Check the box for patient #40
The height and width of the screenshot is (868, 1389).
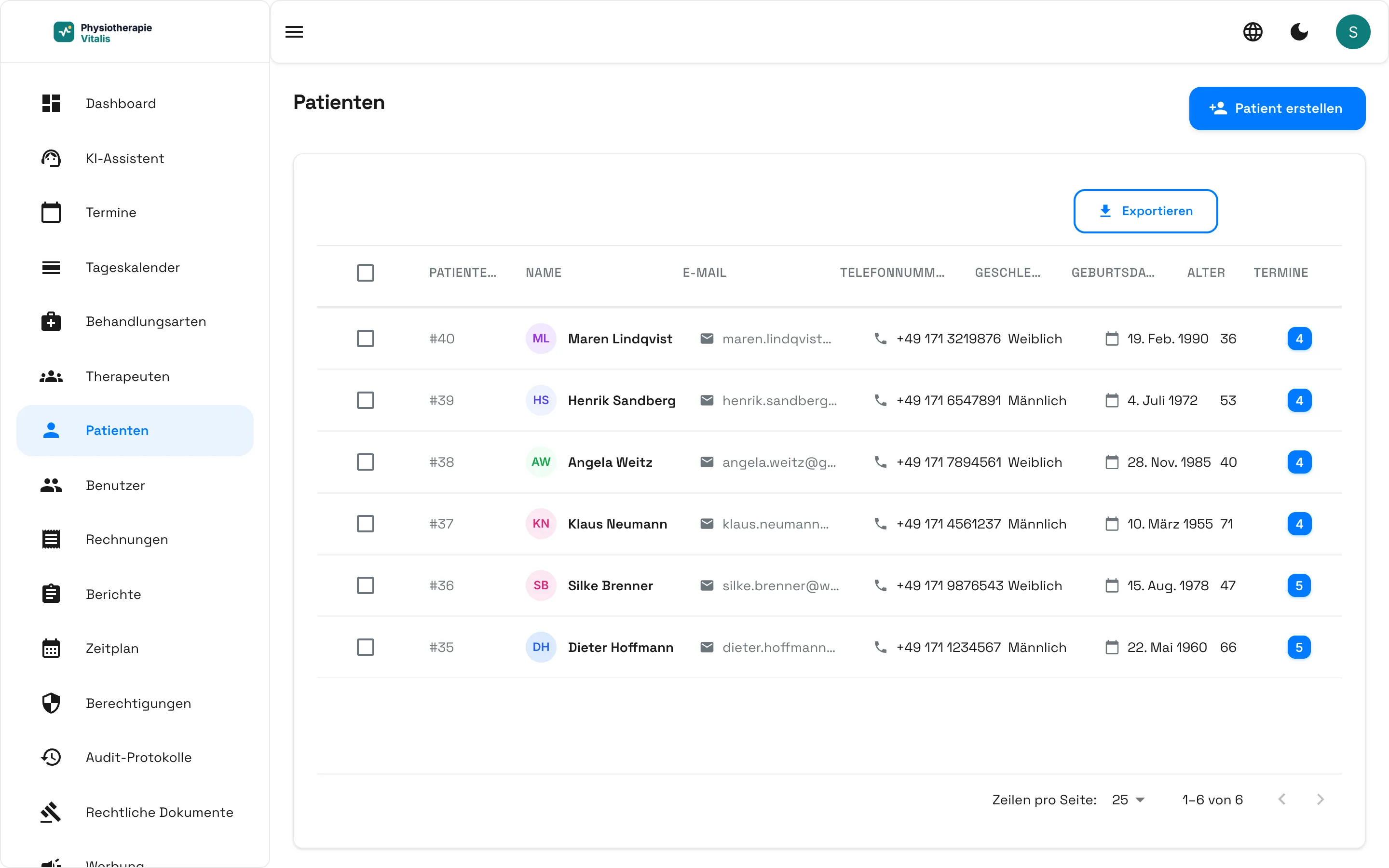click(365, 339)
